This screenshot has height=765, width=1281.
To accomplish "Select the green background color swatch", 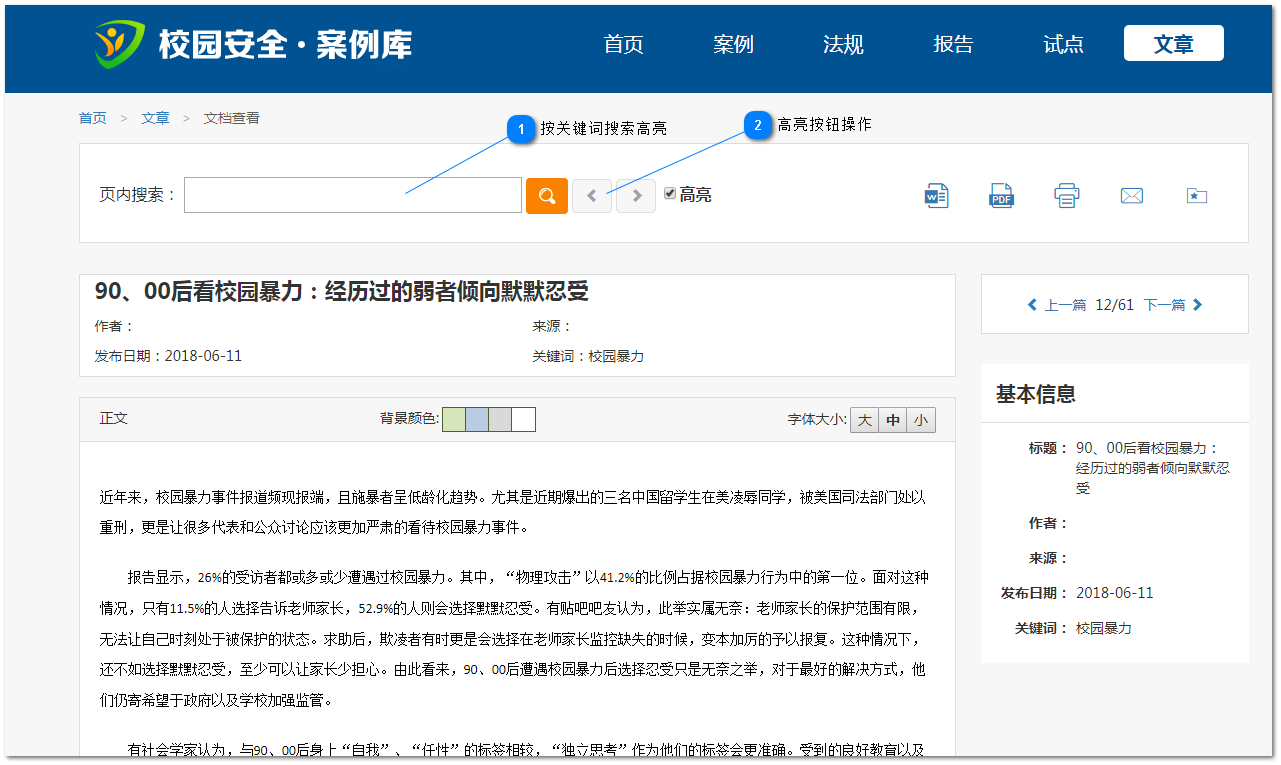I will [x=455, y=419].
